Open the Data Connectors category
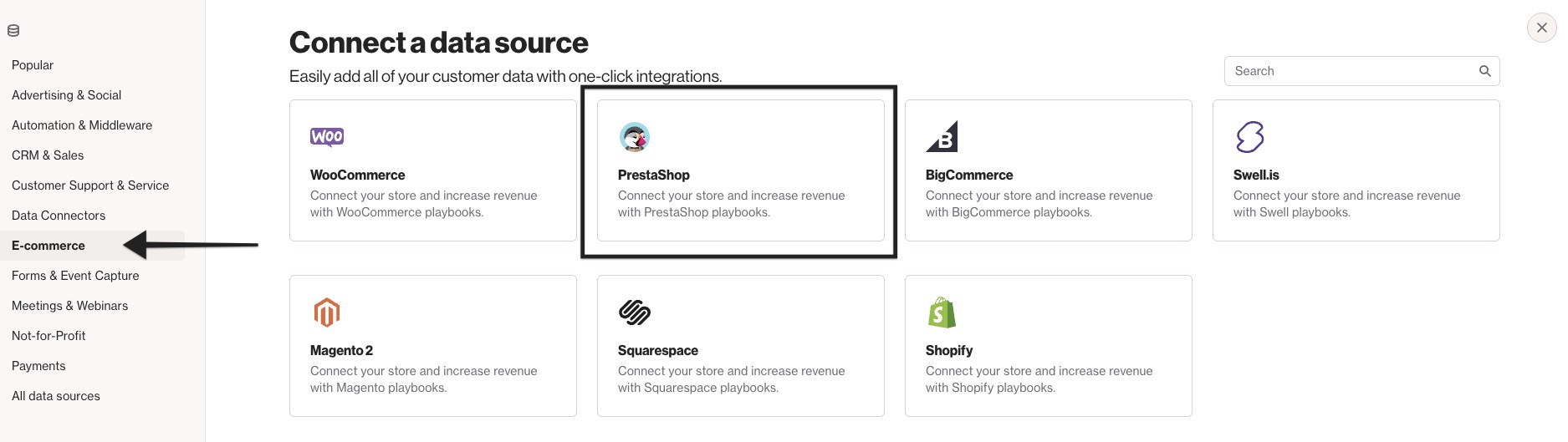The height and width of the screenshot is (442, 1568). point(59,216)
